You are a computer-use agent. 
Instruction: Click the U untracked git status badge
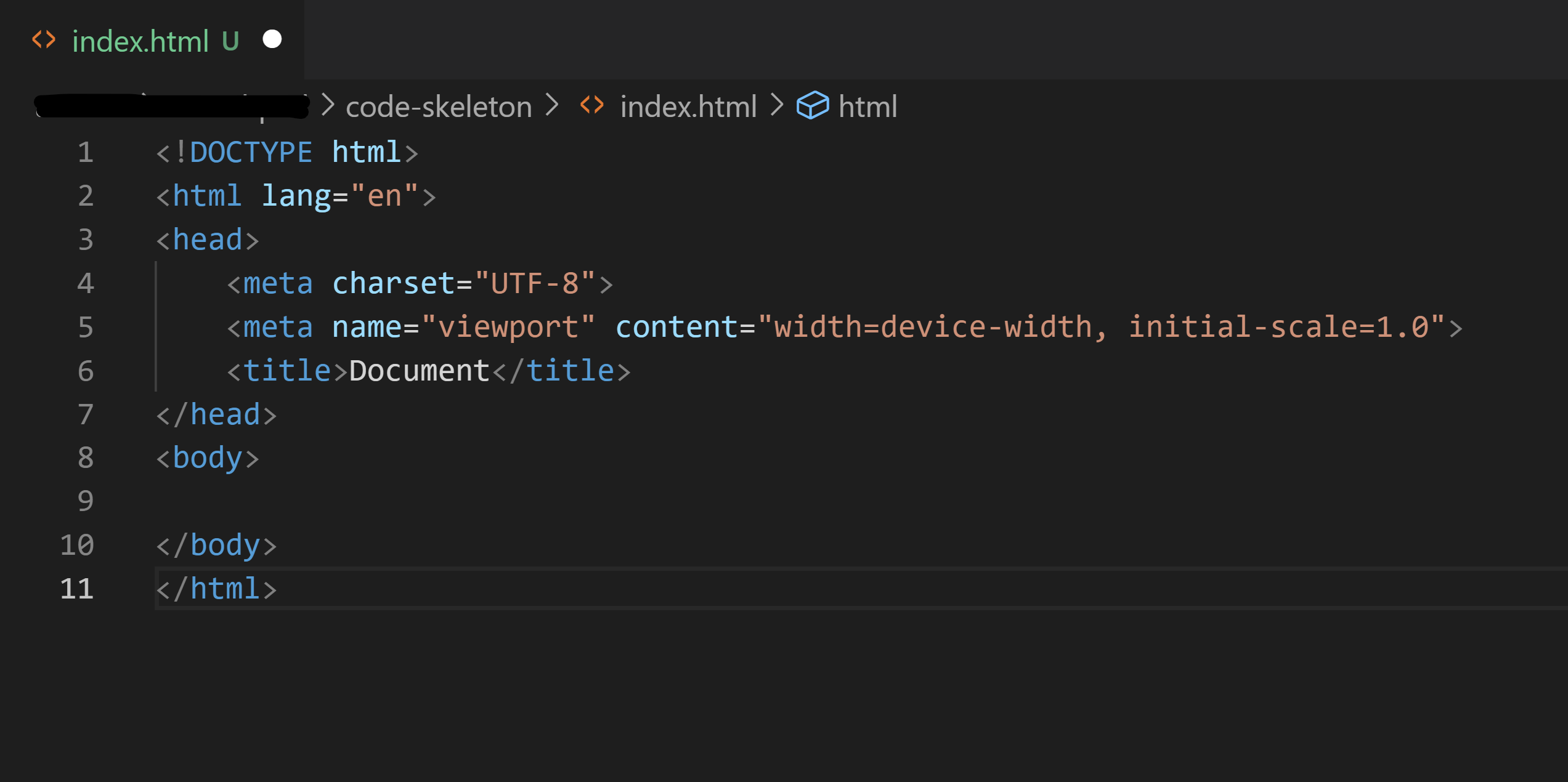click(x=230, y=41)
